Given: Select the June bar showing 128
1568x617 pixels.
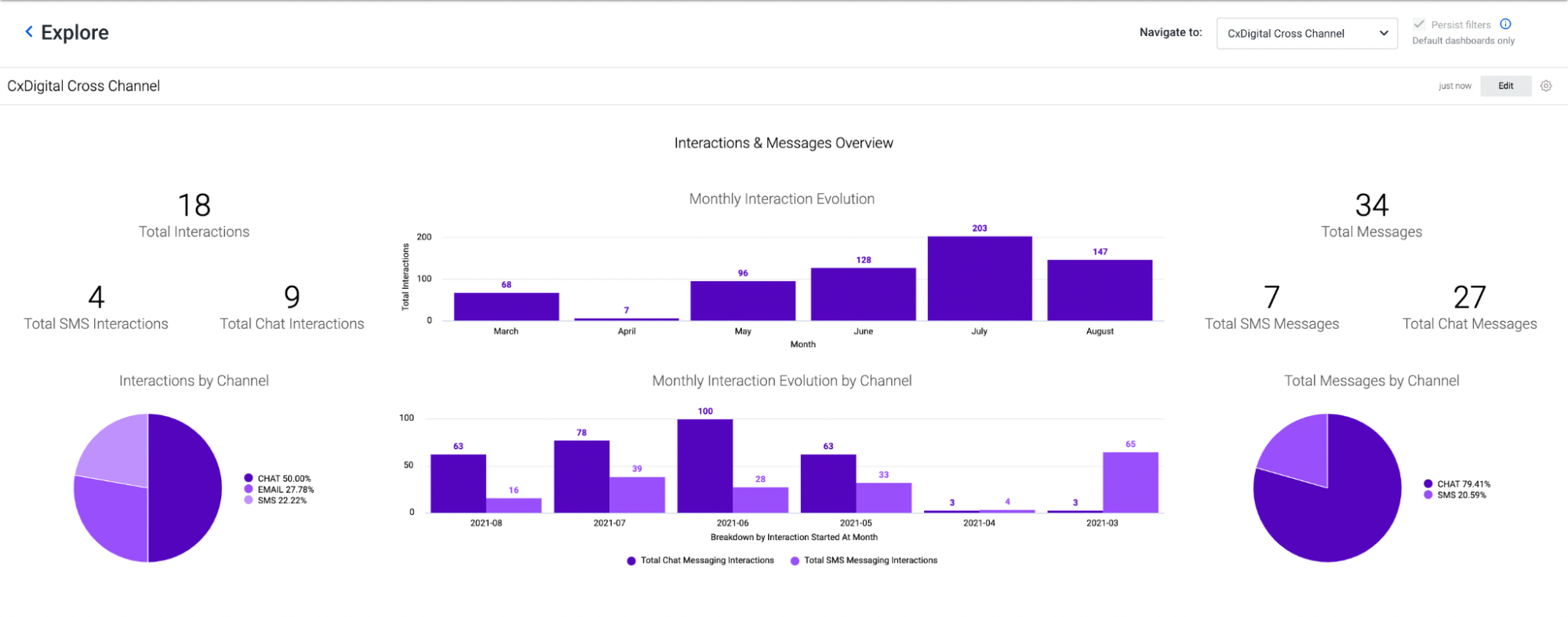Looking at the screenshot, I should tap(863, 294).
